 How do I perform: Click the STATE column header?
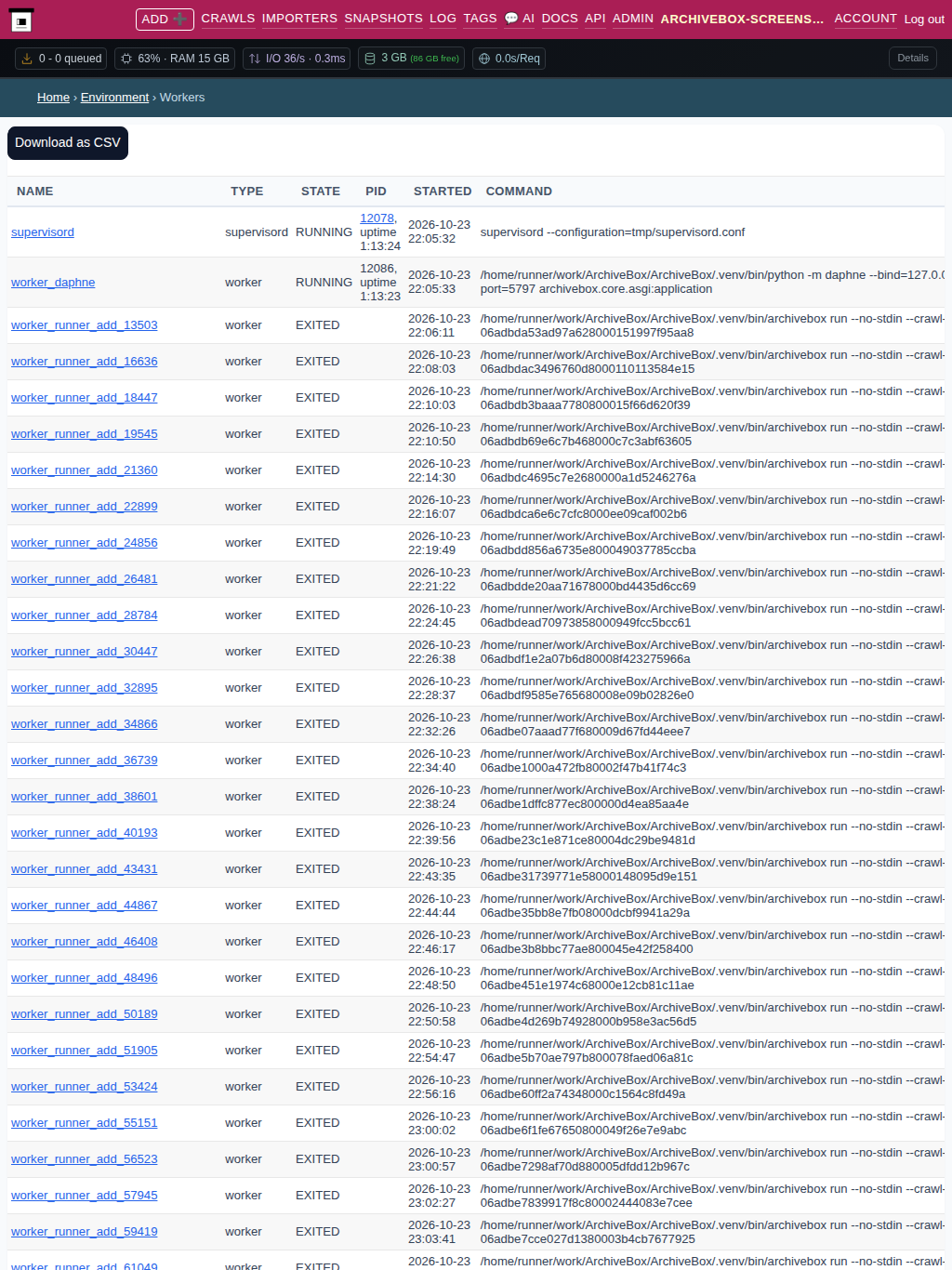(321, 192)
